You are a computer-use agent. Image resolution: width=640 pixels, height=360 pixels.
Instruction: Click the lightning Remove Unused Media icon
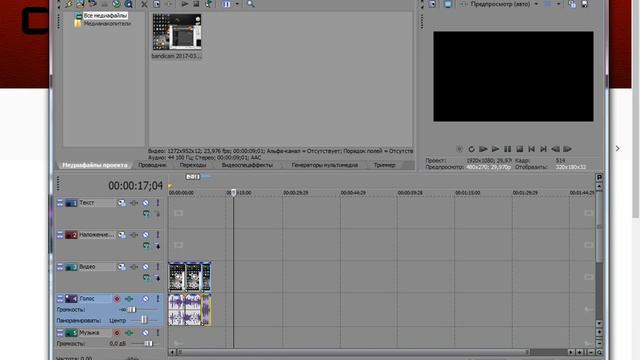click(69, 4)
